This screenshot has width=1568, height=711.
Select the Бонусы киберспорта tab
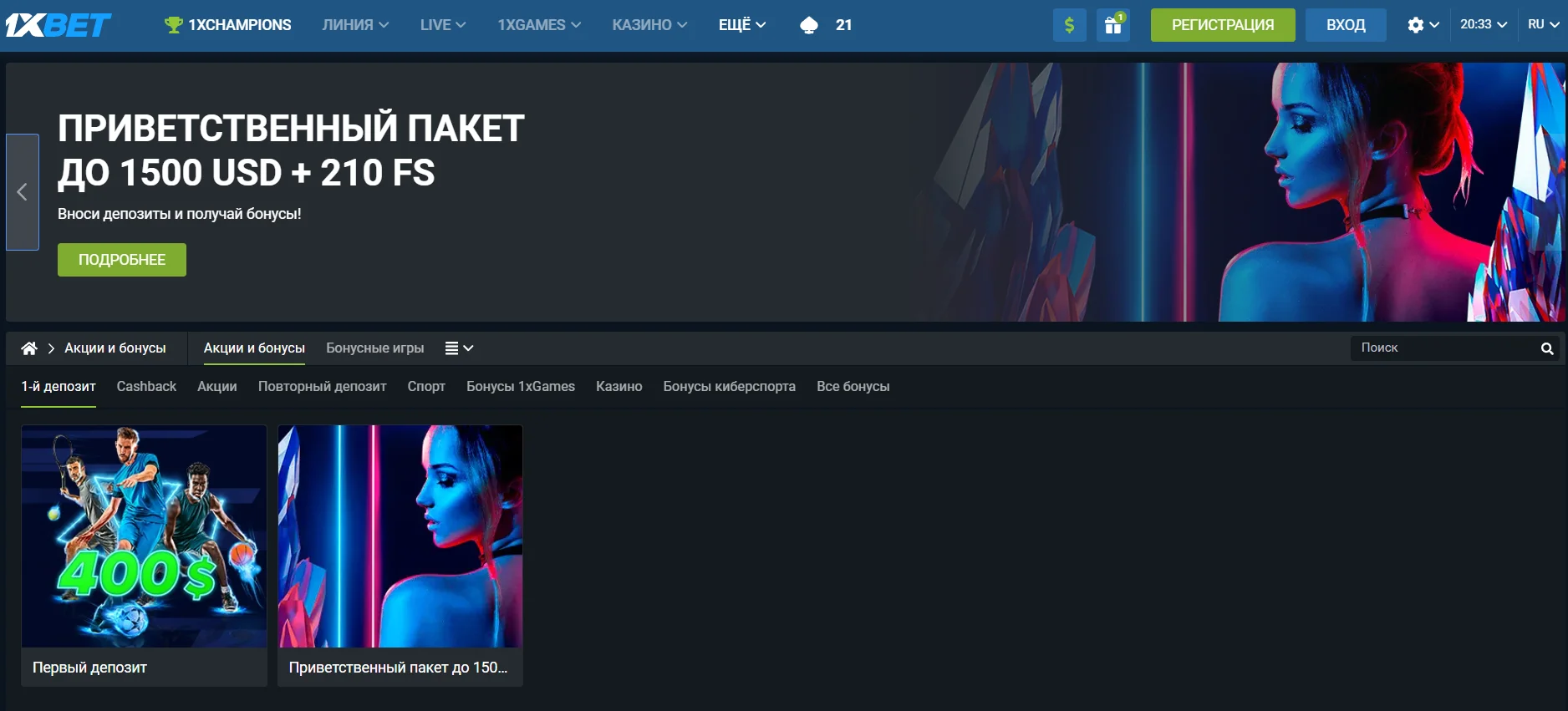pos(729,387)
